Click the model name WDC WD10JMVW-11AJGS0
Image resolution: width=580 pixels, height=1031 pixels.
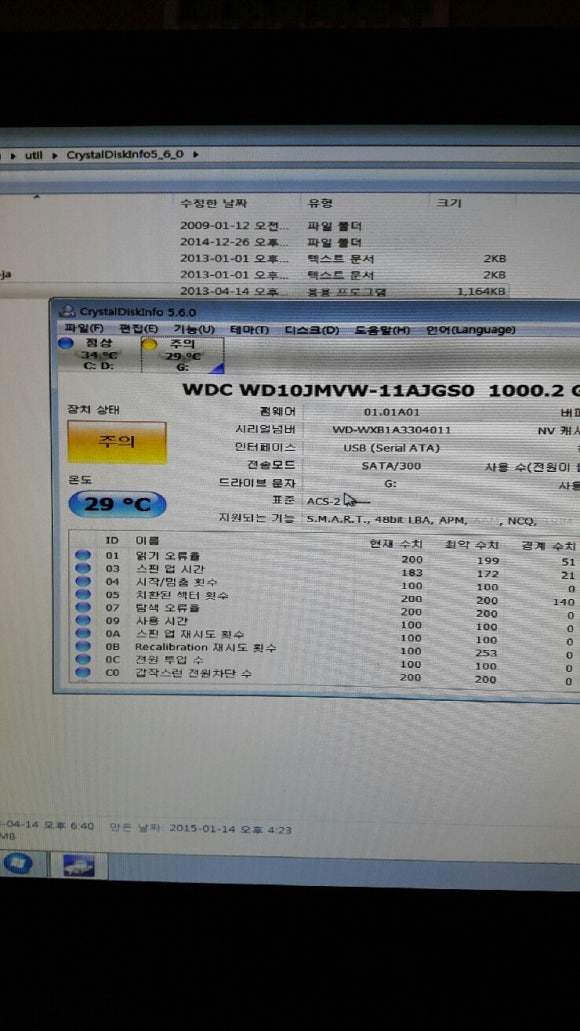click(x=328, y=389)
